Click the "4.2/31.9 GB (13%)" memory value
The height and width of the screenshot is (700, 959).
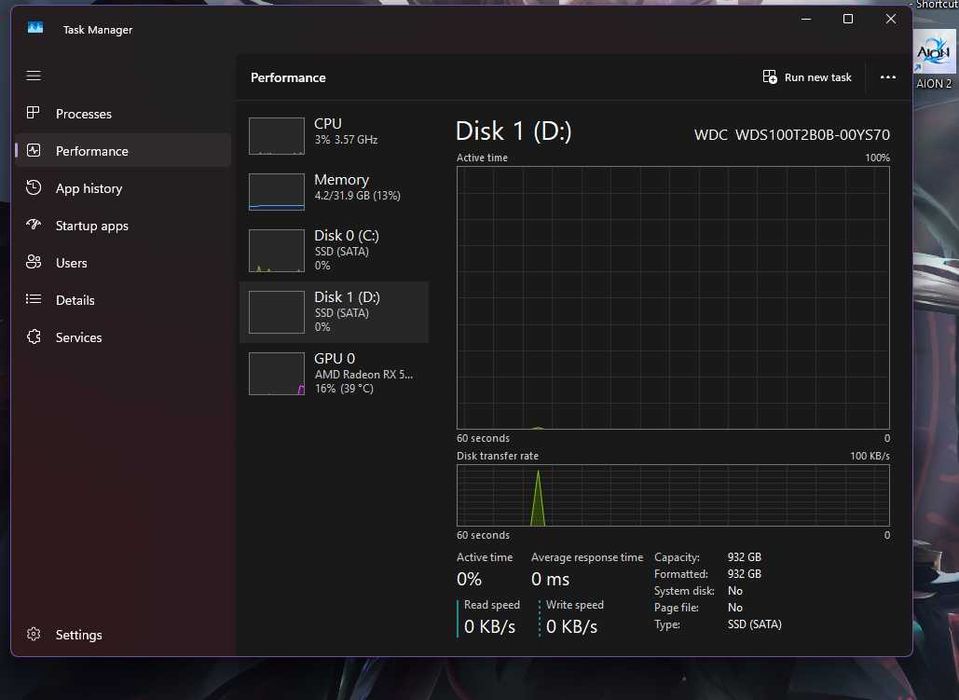357,196
